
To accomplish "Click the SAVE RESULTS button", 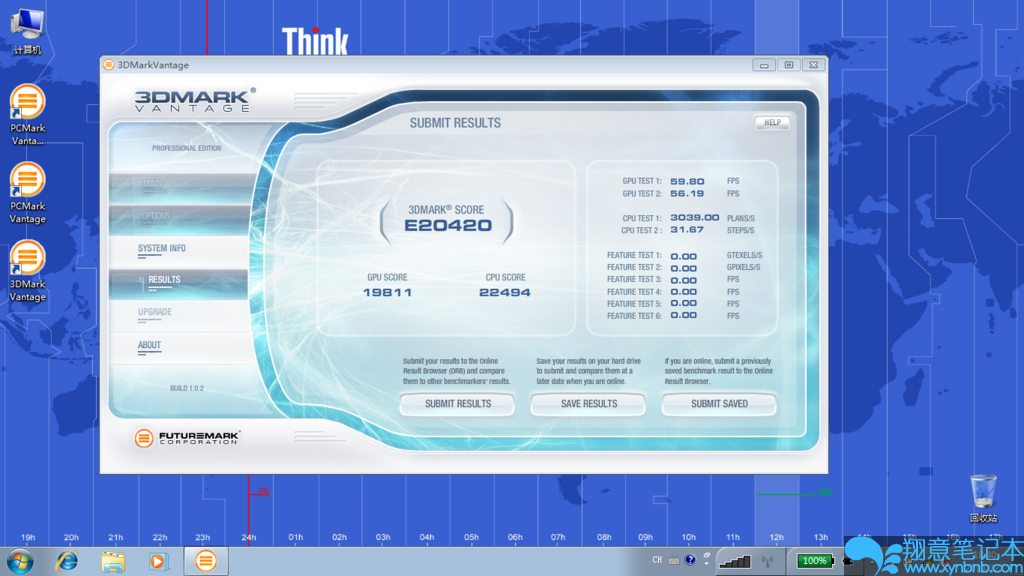I will (x=588, y=404).
